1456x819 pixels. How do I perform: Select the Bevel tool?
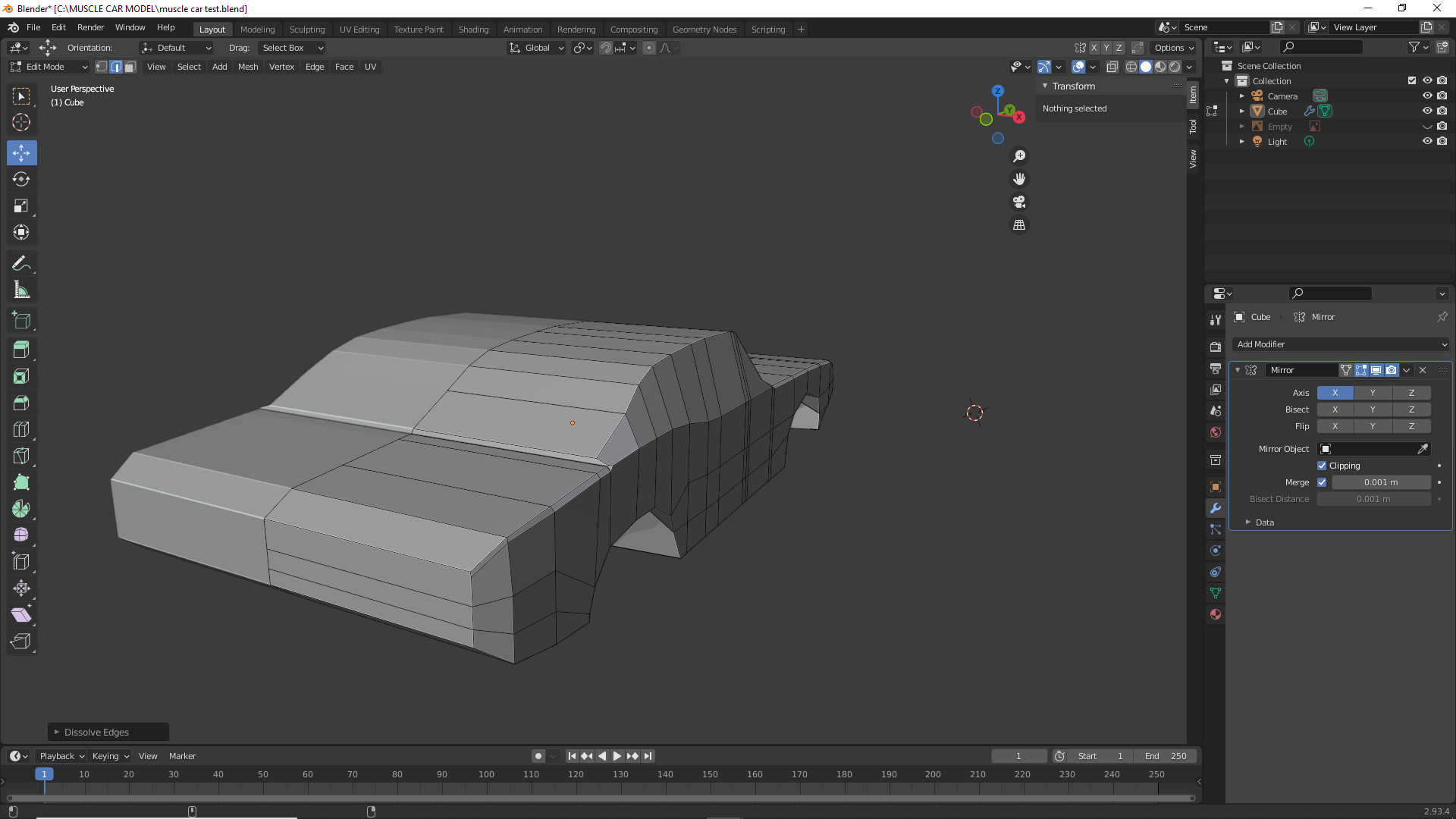pos(21,403)
